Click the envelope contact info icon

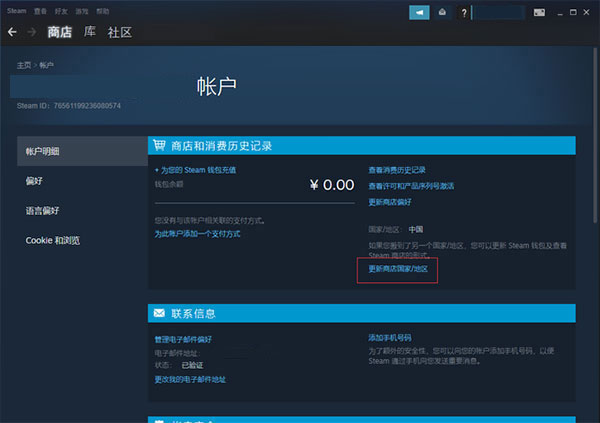pos(159,313)
